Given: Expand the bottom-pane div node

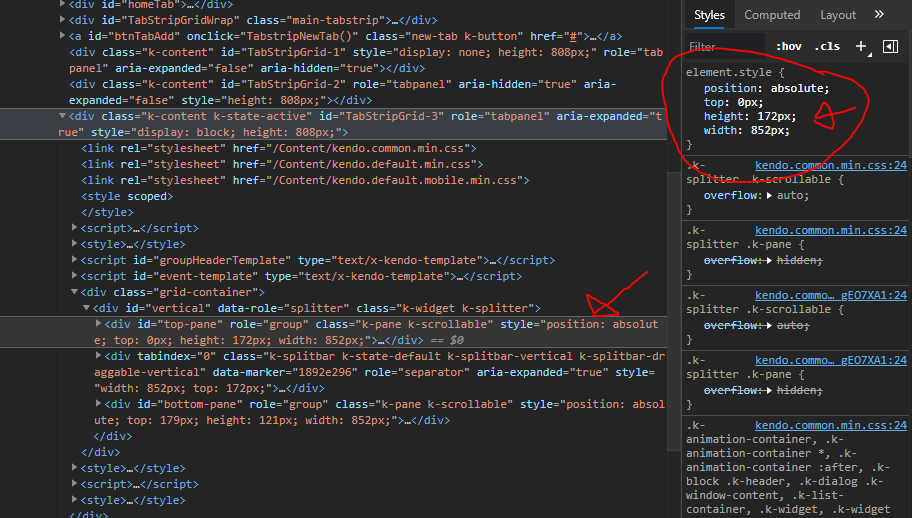Looking at the screenshot, I should tap(98, 403).
